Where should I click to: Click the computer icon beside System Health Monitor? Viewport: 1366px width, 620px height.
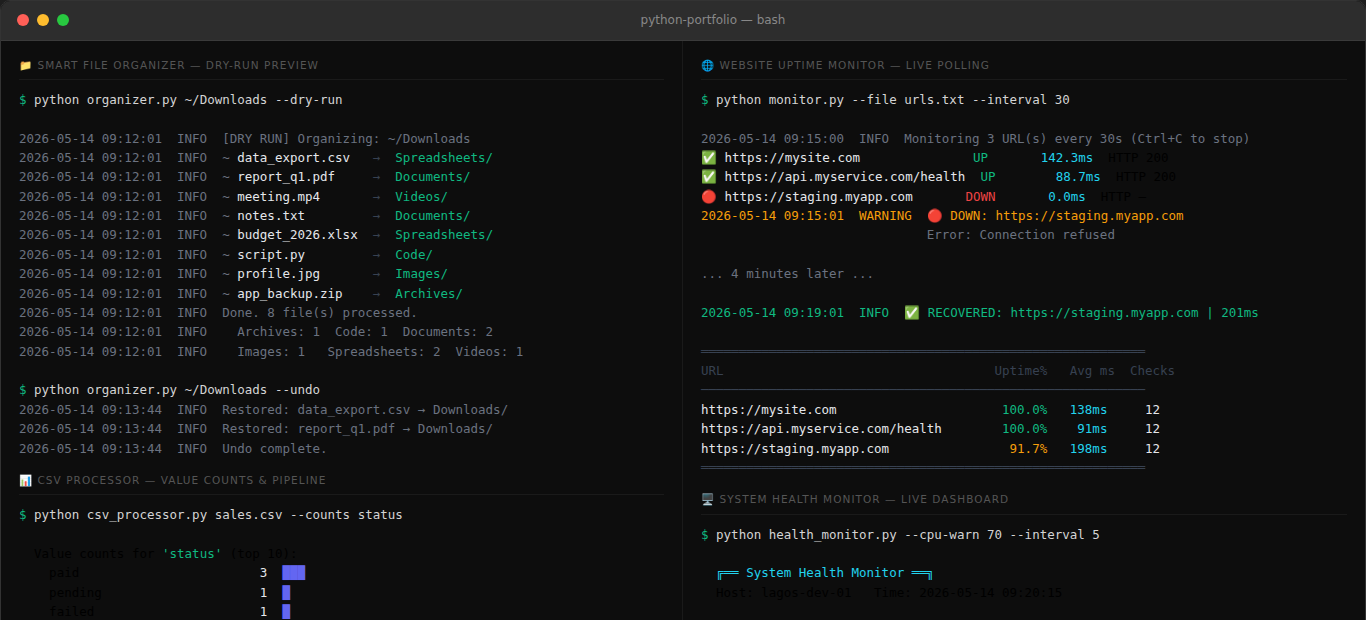[x=708, y=499]
